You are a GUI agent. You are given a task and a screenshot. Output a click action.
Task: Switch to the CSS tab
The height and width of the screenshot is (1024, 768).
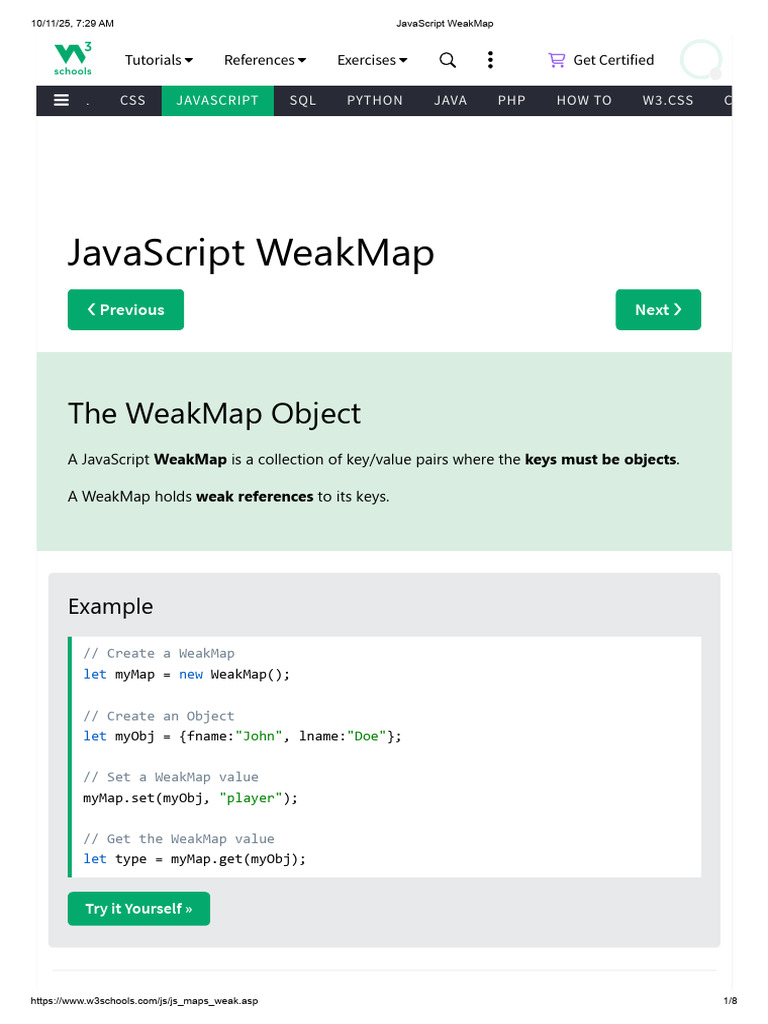point(133,101)
